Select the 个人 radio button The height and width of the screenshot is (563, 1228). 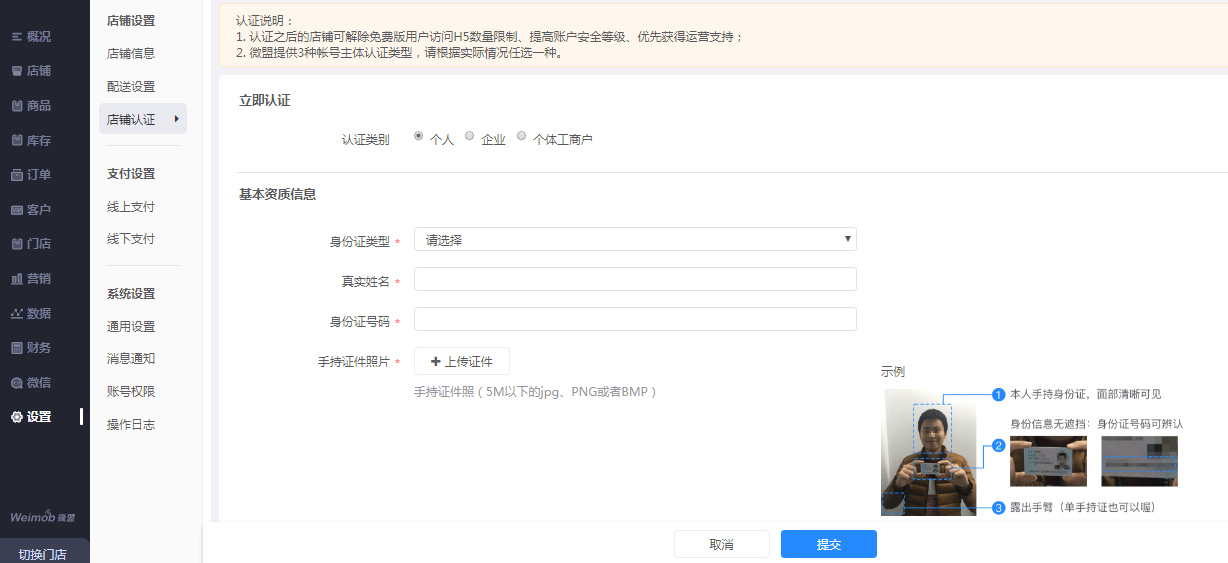click(418, 136)
